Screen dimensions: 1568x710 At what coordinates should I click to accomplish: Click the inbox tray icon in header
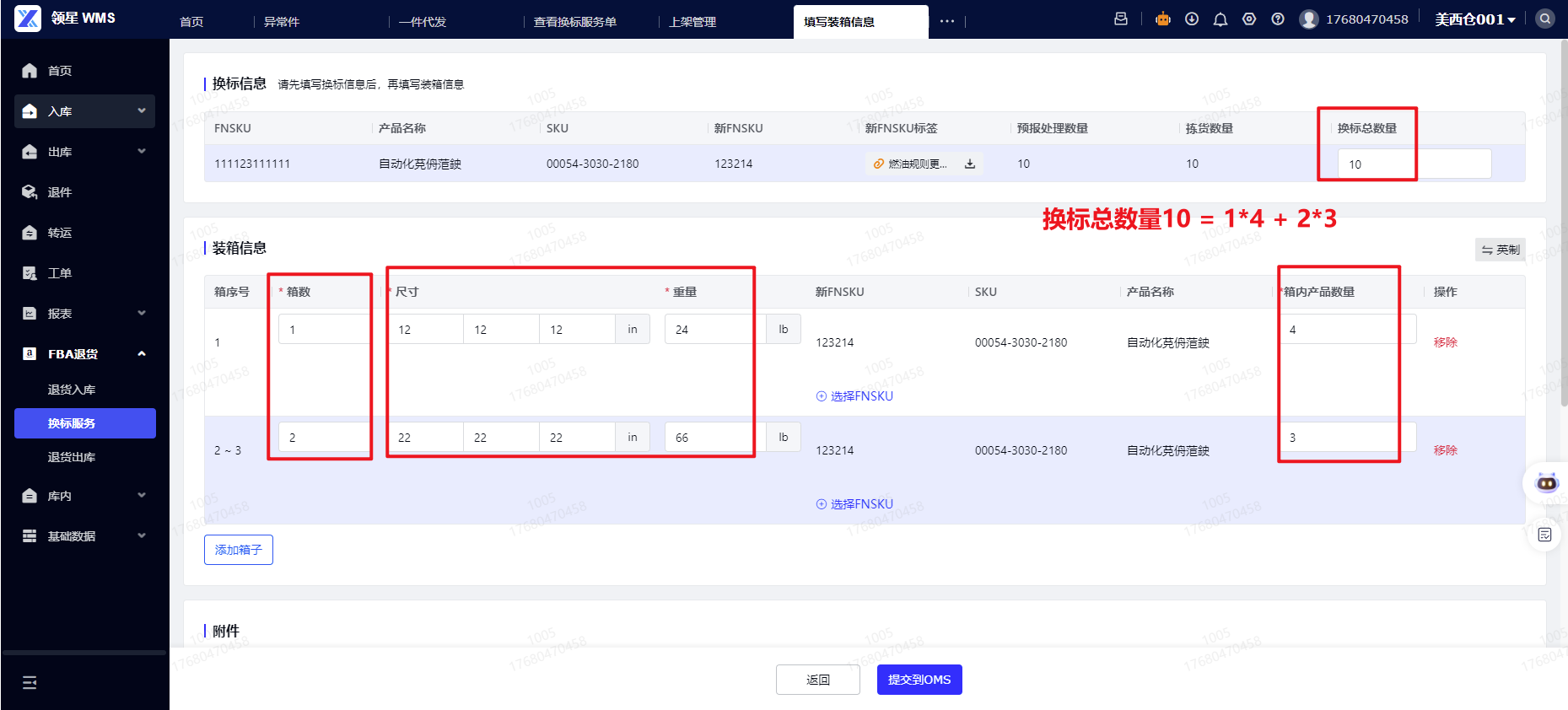click(x=1121, y=19)
